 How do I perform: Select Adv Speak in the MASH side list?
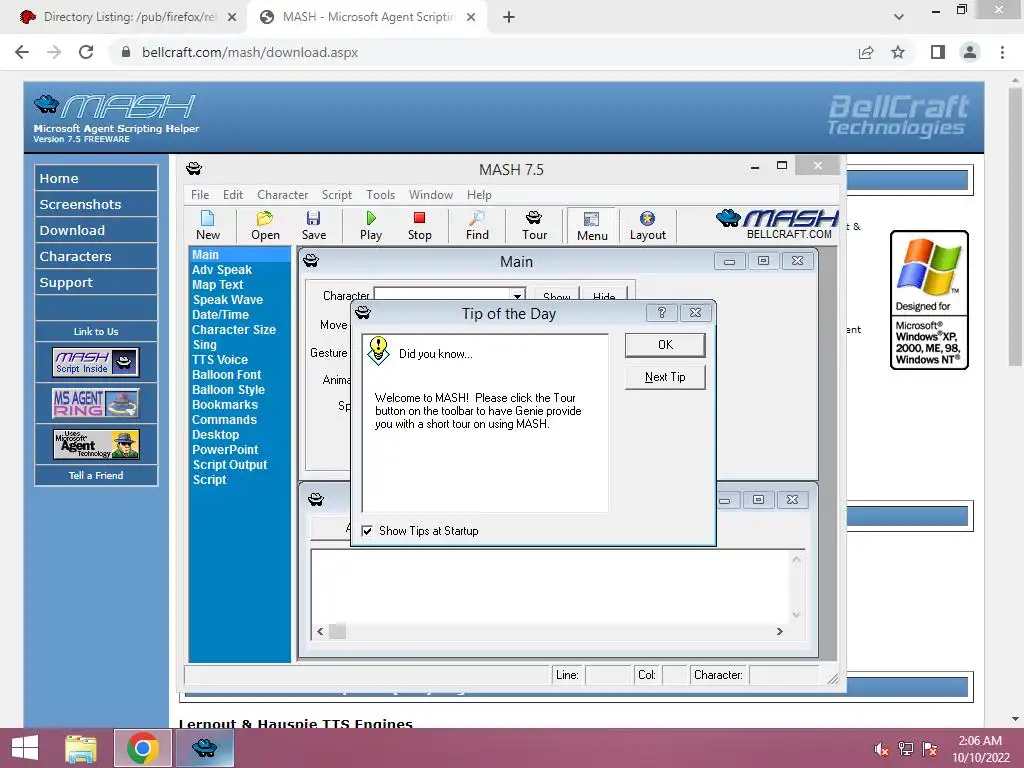pyautogui.click(x=221, y=270)
